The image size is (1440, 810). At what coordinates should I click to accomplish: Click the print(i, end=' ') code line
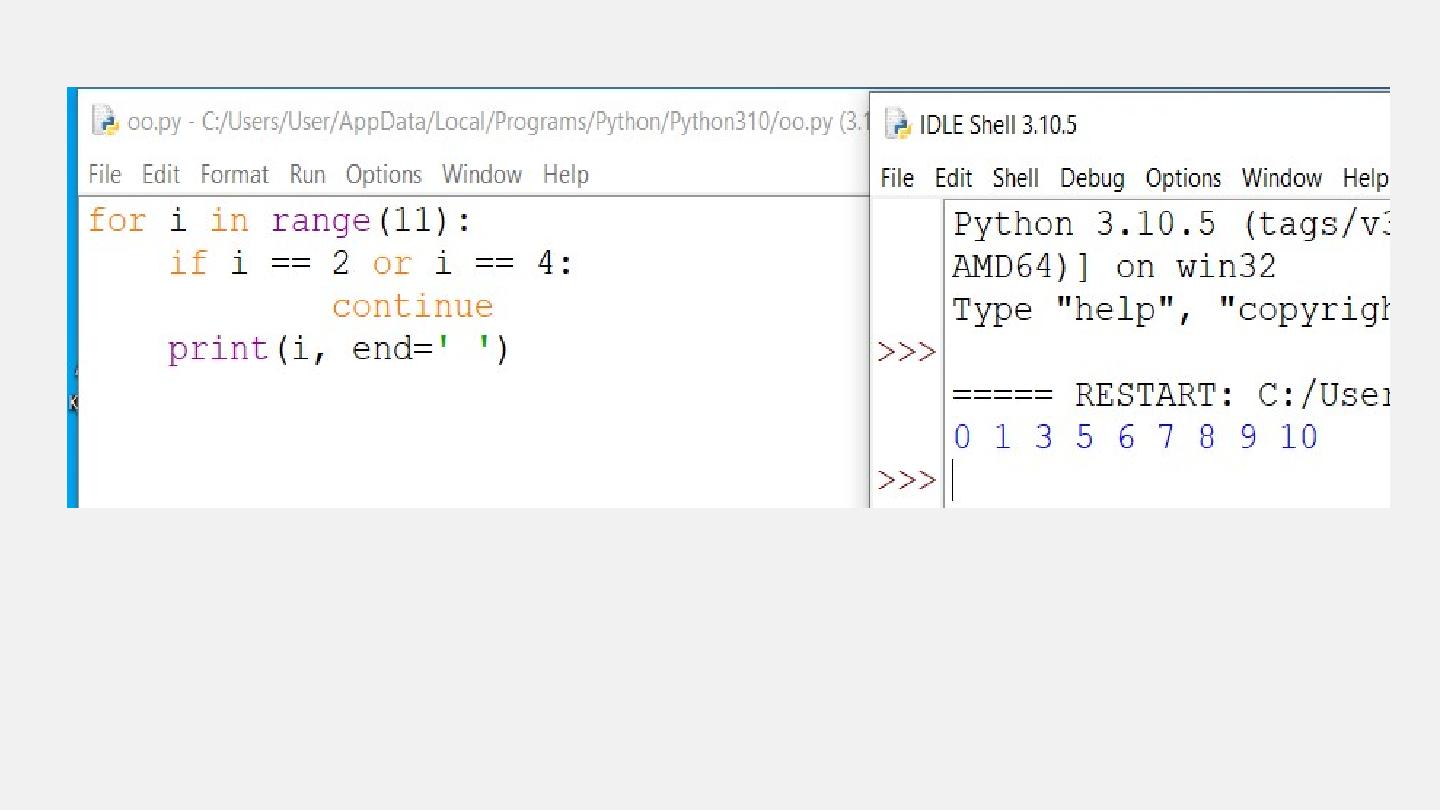(x=339, y=349)
